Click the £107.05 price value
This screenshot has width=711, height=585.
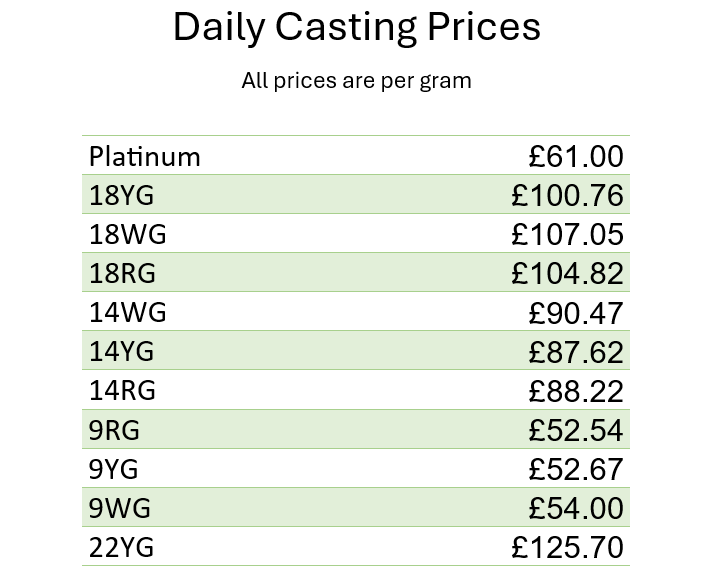(567, 235)
